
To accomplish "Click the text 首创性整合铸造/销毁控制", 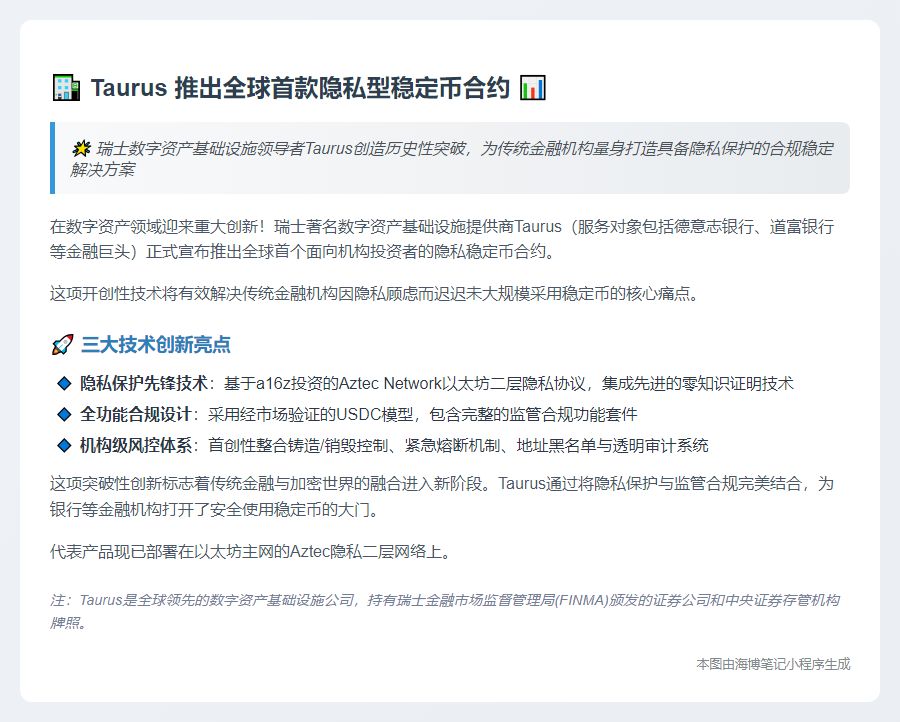I will point(458,445).
